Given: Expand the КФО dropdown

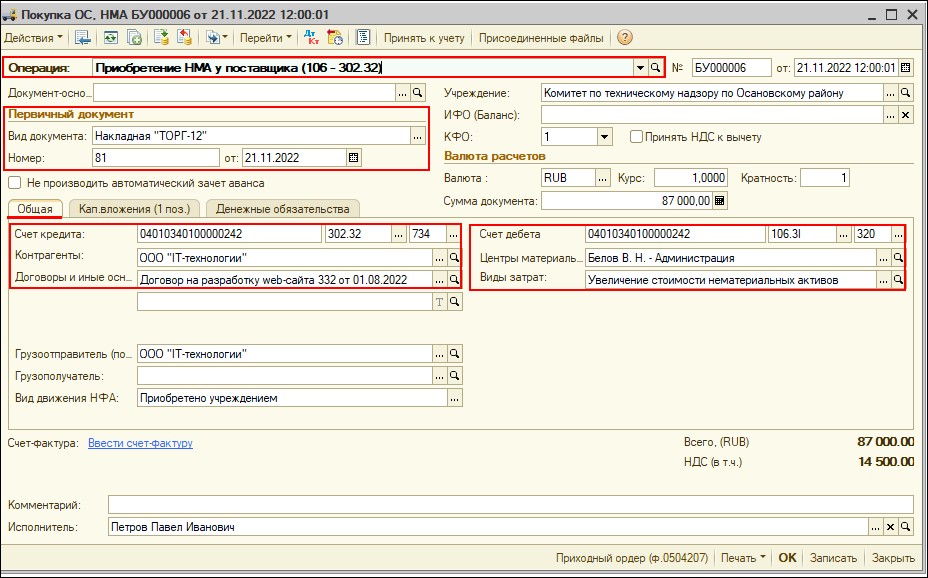Looking at the screenshot, I should [x=604, y=137].
